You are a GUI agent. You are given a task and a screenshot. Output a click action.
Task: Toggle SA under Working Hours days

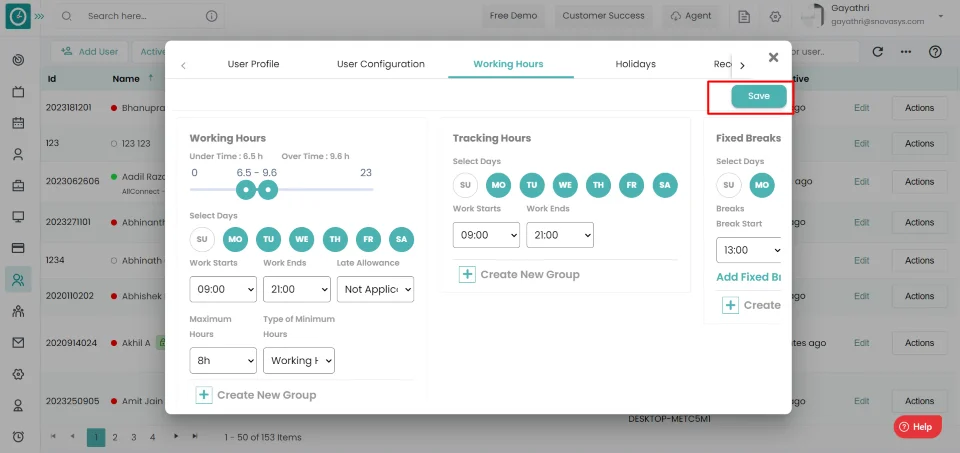click(x=402, y=239)
